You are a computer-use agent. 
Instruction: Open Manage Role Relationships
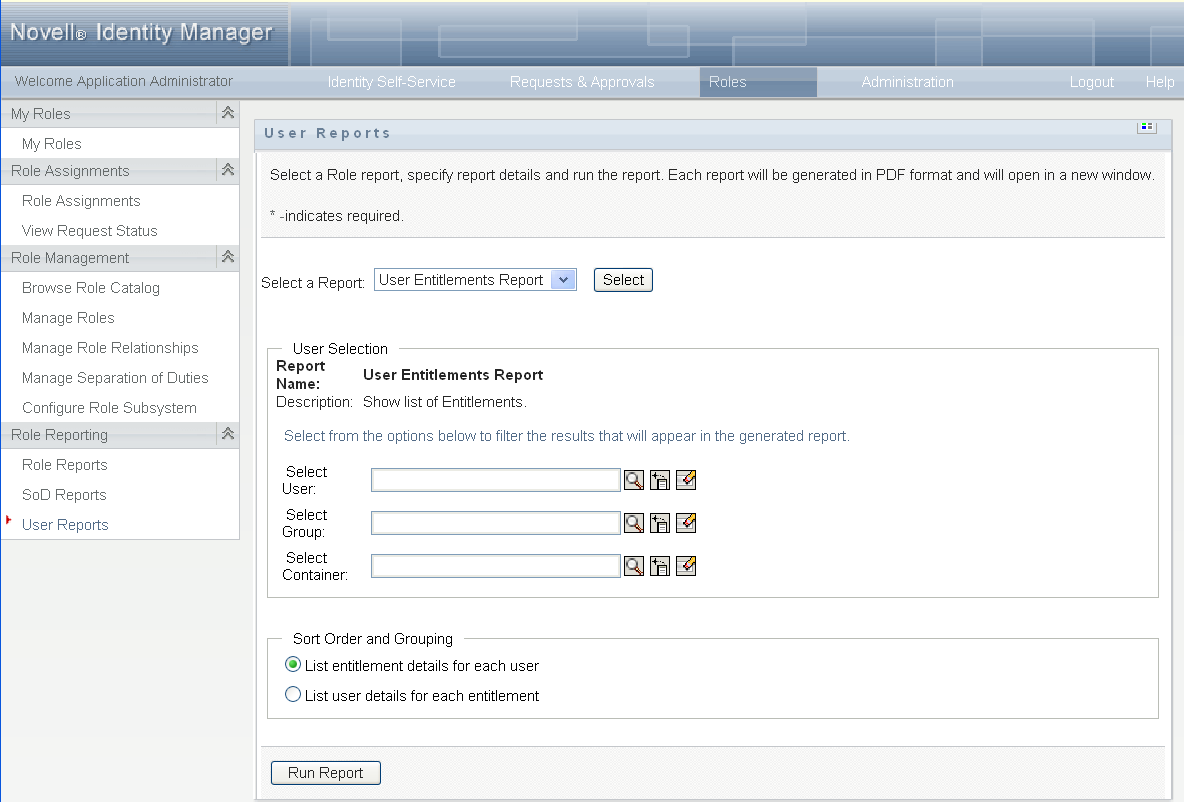[x=110, y=348]
